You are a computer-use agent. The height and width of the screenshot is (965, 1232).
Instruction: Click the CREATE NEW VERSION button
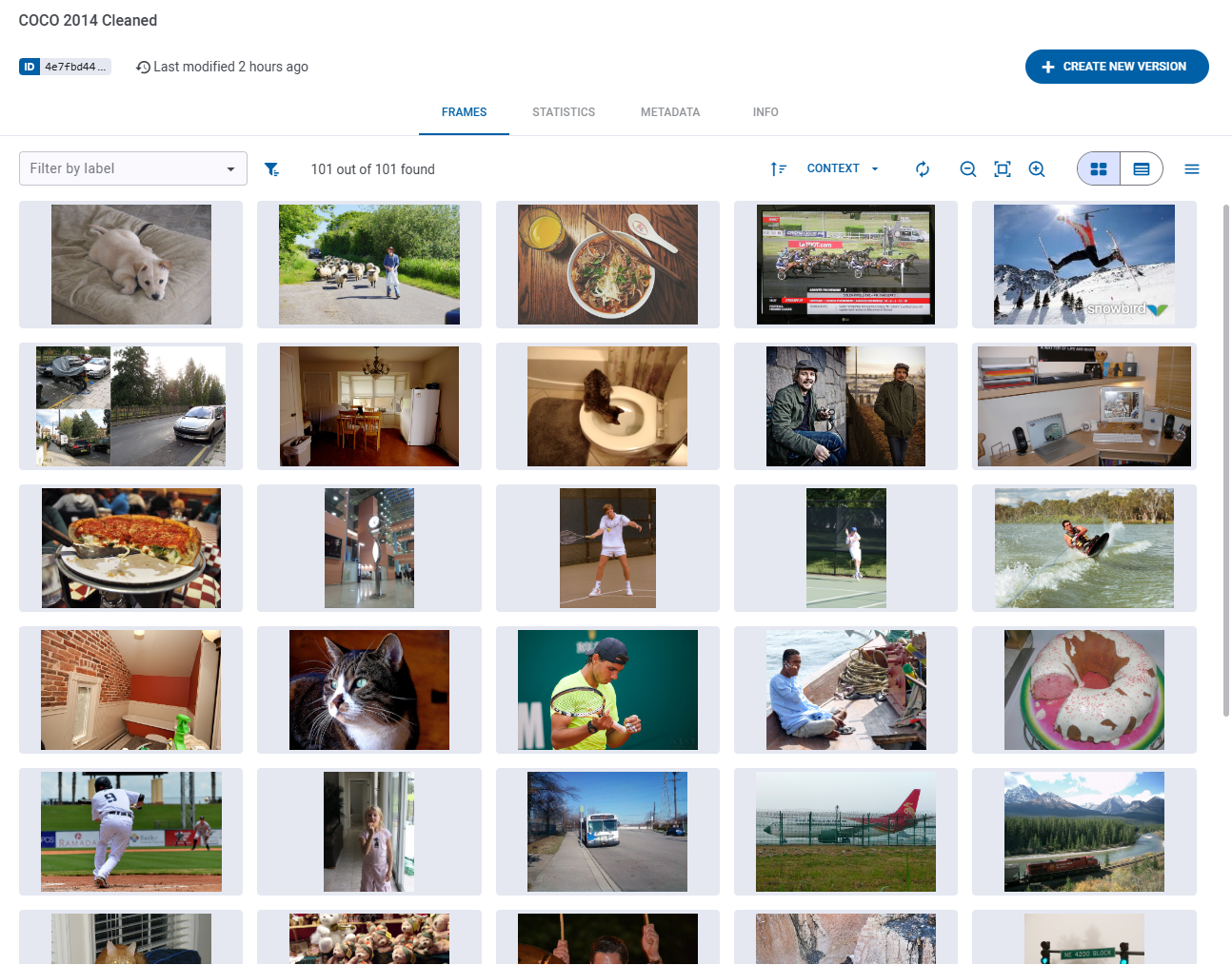[1116, 67]
